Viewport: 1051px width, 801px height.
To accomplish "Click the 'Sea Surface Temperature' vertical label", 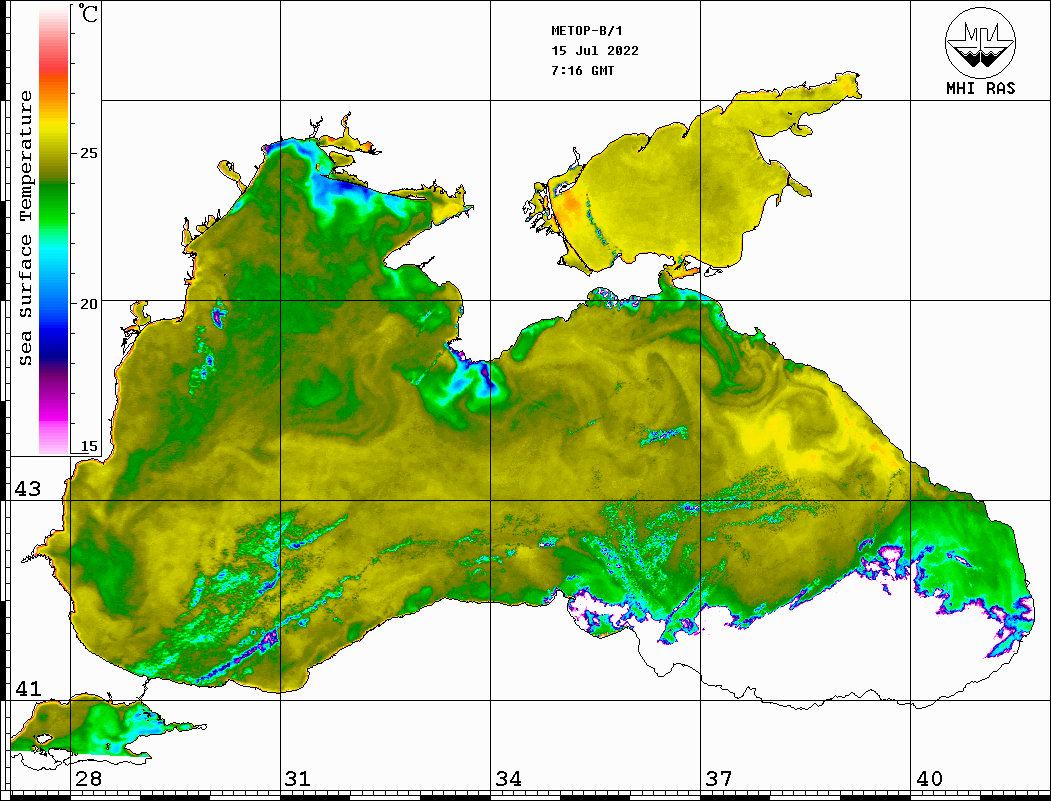I will point(25,228).
